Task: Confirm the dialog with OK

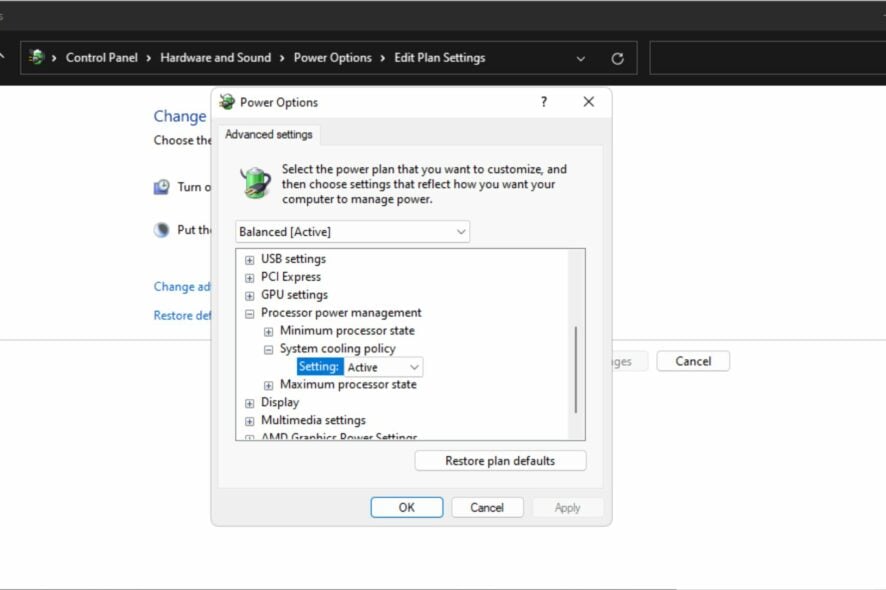Action: [x=406, y=507]
